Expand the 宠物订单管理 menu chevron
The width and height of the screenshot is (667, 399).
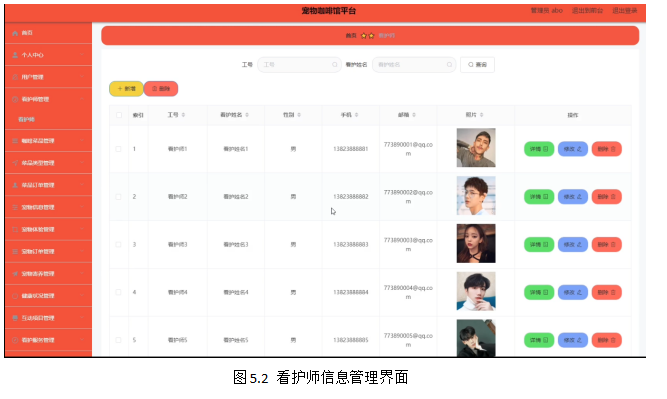(x=82, y=251)
